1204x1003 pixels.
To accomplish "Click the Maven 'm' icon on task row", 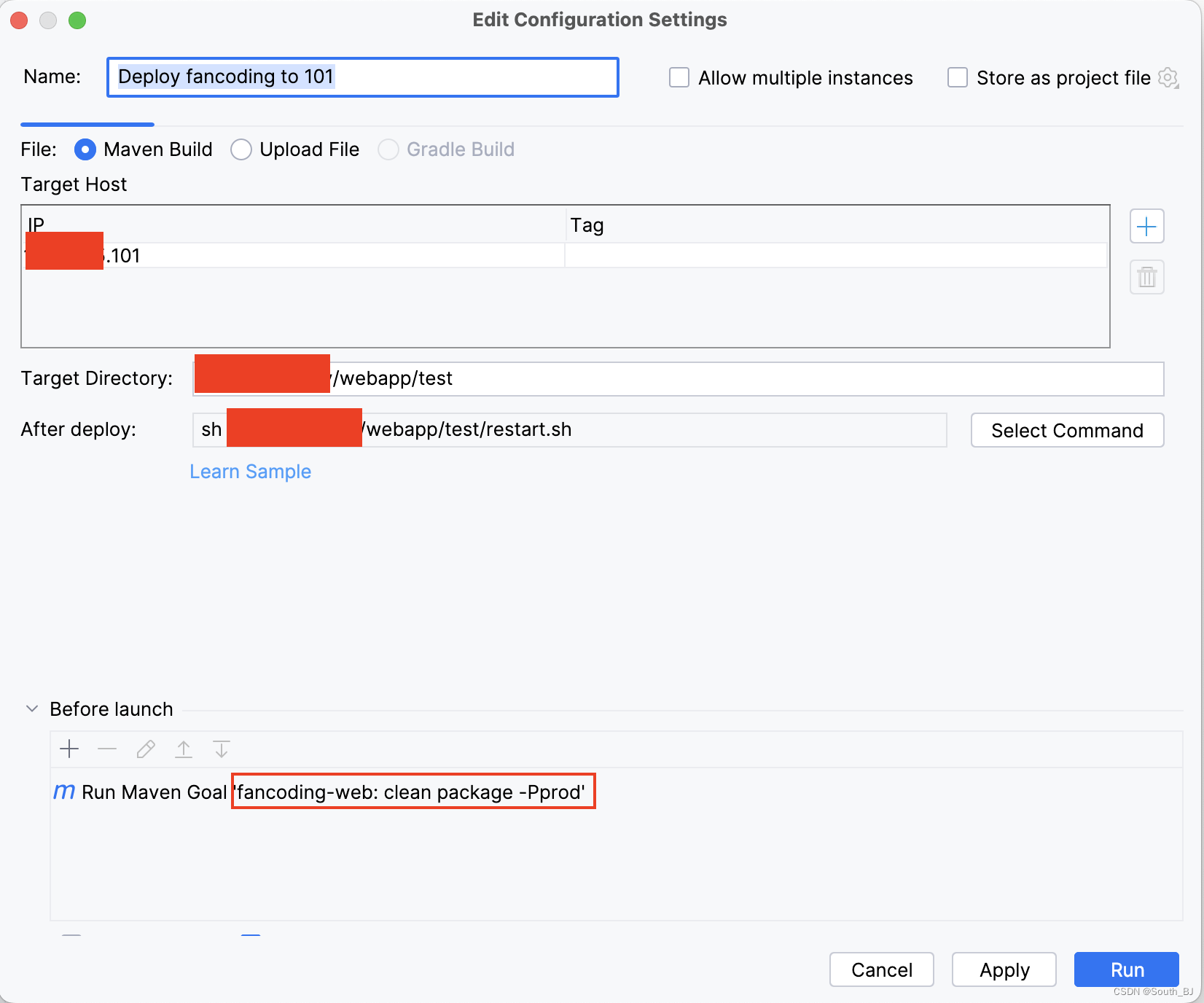I will tap(64, 792).
